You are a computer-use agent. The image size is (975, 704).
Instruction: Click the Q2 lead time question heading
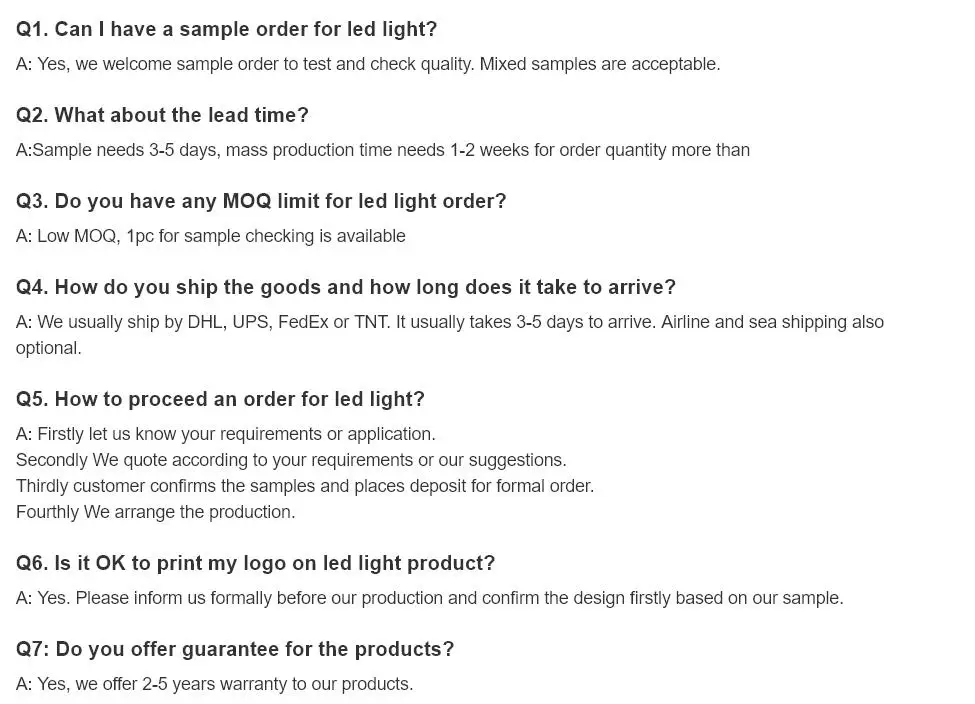click(162, 116)
